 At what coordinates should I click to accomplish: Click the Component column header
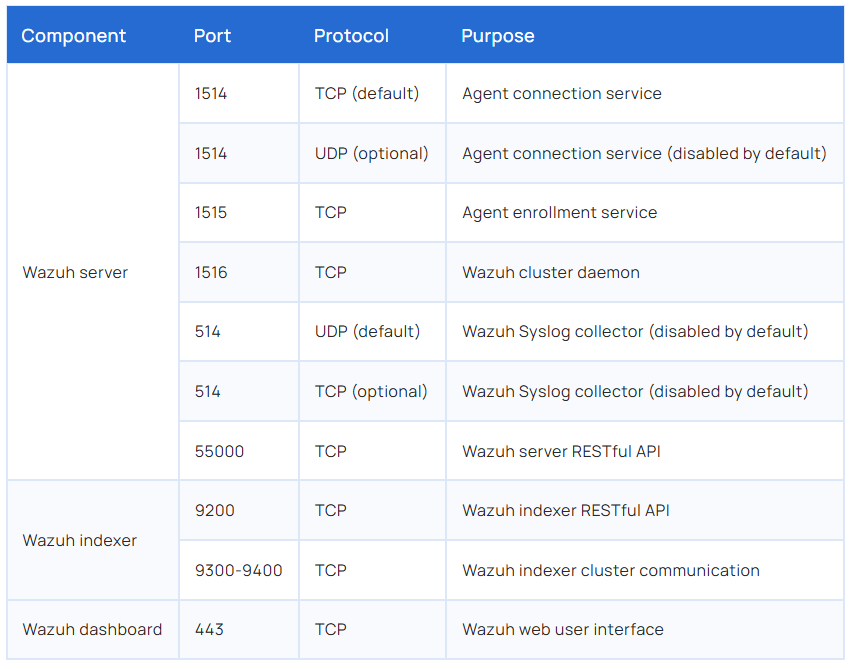[74, 36]
